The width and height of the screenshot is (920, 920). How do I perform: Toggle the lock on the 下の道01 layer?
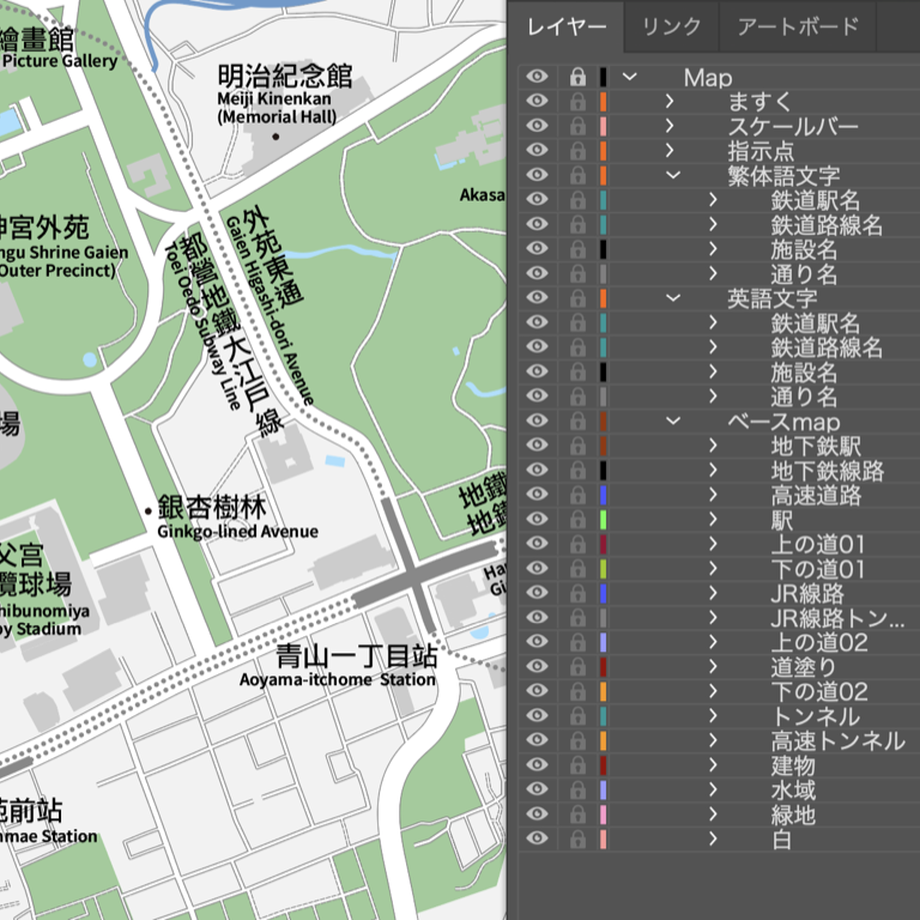click(577, 569)
